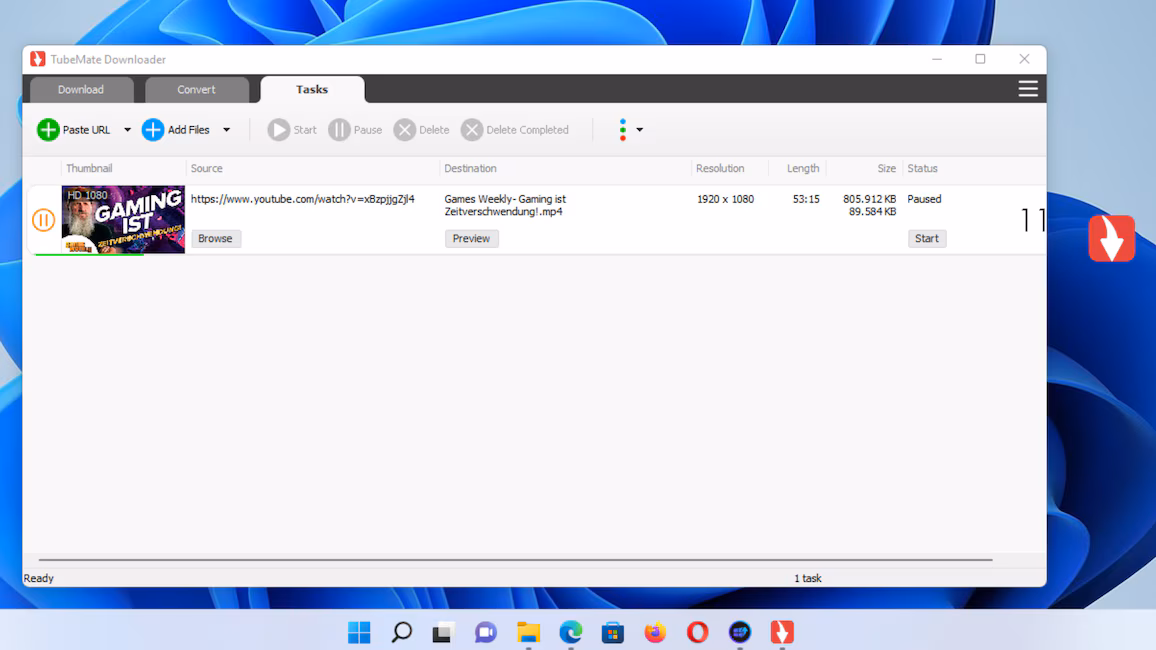Open taskbar Search magnifier

click(x=402, y=632)
